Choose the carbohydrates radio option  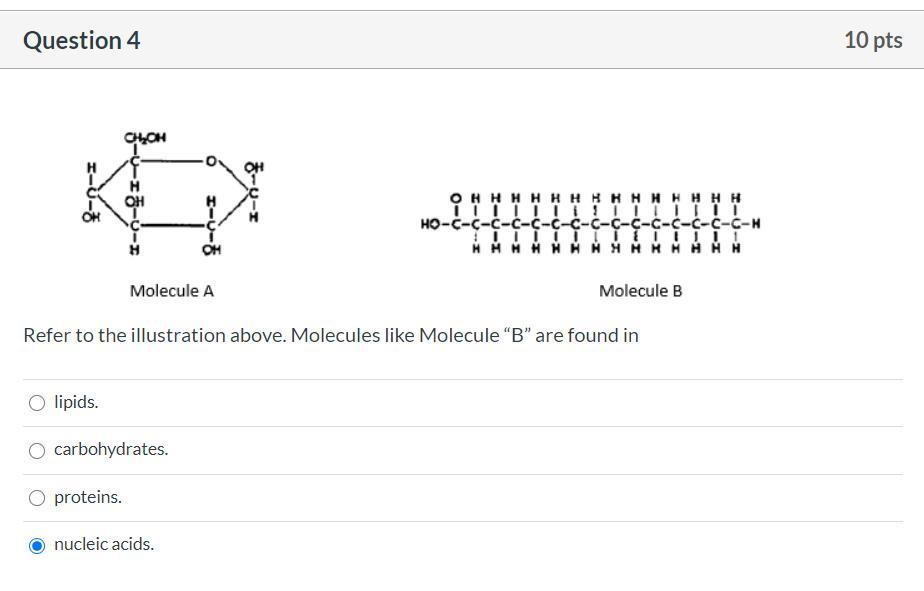pyautogui.click(x=37, y=450)
